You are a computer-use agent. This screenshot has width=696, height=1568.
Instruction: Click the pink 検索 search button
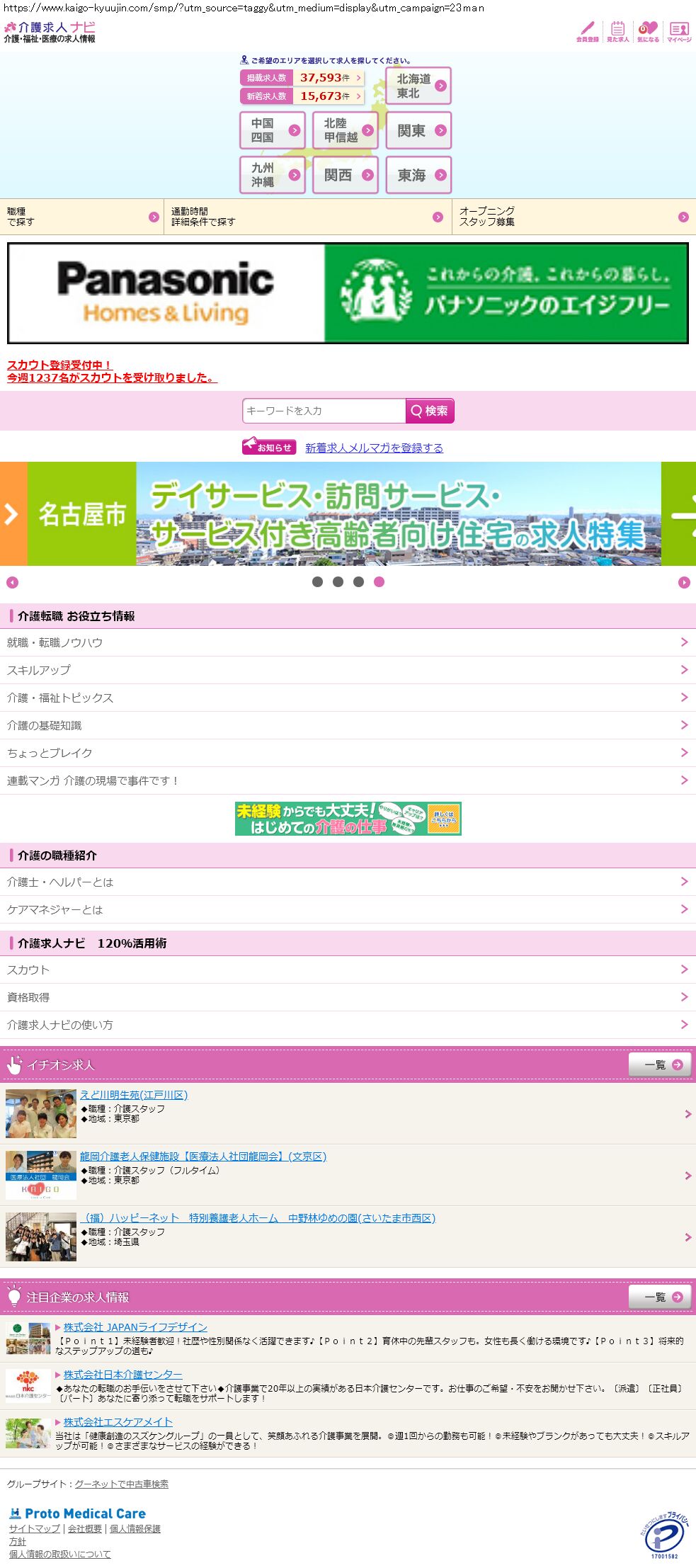tap(430, 411)
